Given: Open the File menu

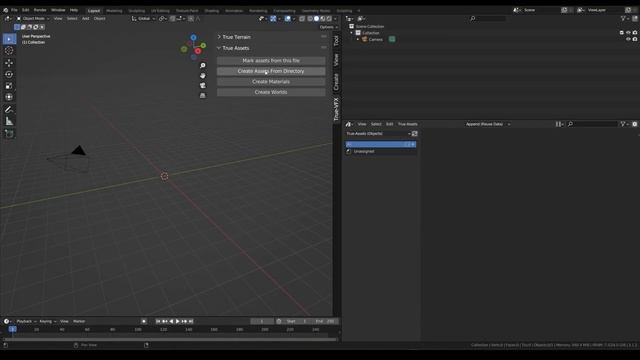Looking at the screenshot, I should click(14, 10).
